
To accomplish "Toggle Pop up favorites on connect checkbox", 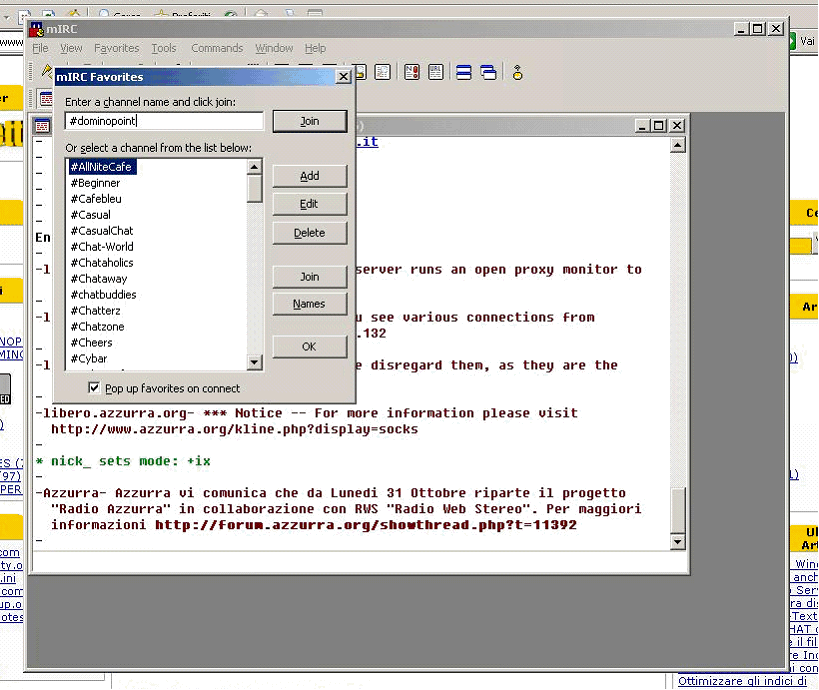I will click(x=94, y=388).
